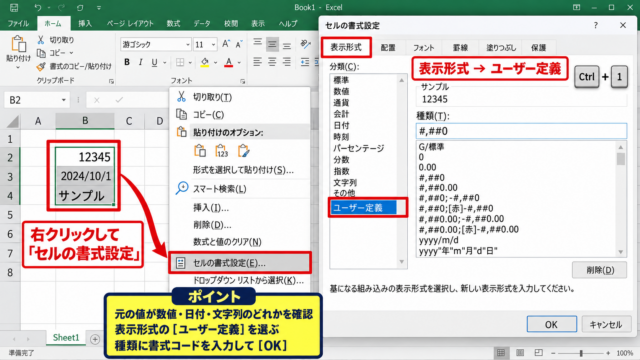Center text horizontally

(x=272, y=62)
